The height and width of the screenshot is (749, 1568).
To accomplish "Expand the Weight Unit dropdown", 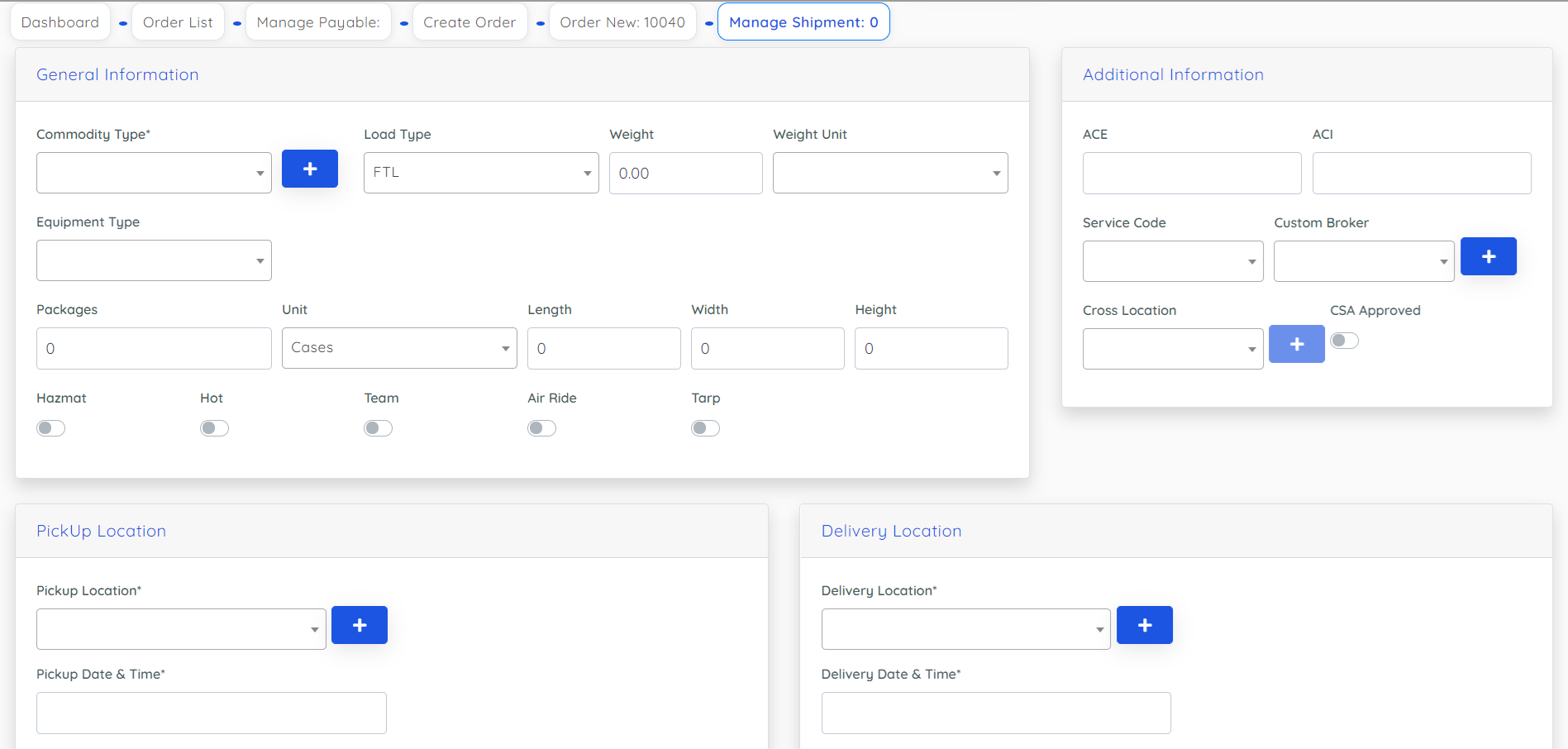I will tap(889, 173).
